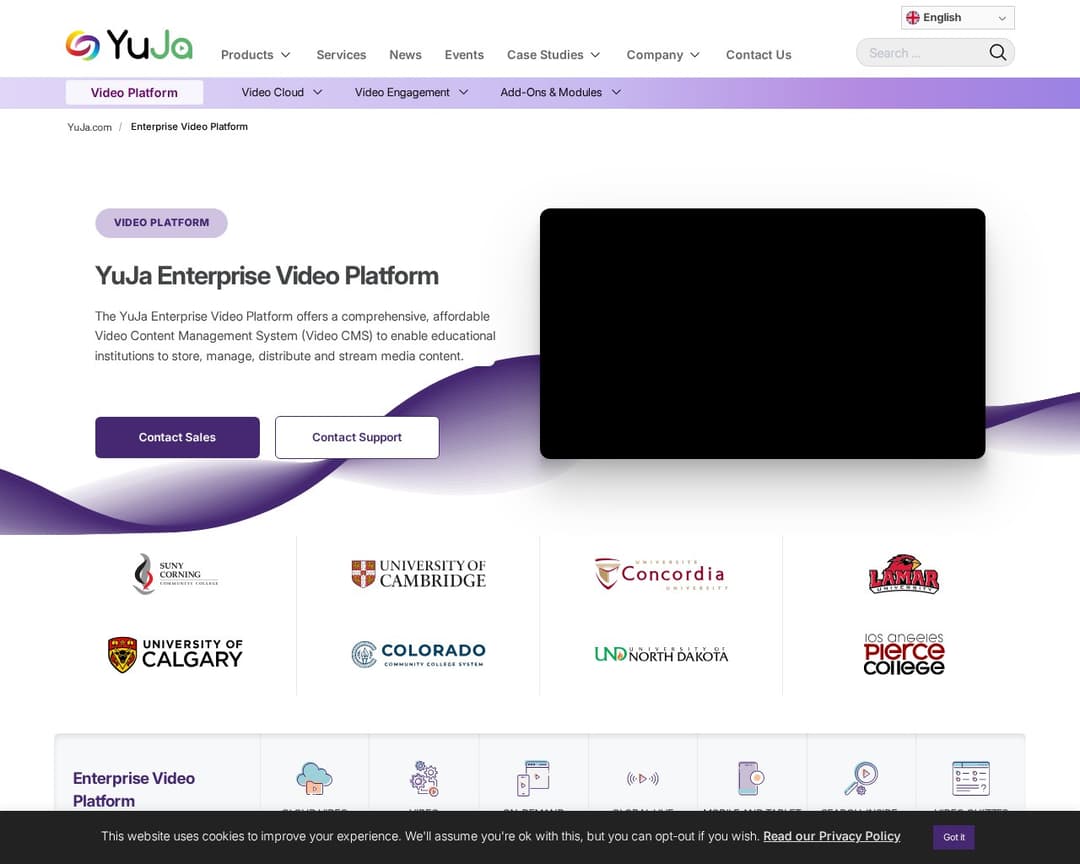Click the University of North Dakota logo
The image size is (1080, 864).
pyautogui.click(x=661, y=655)
